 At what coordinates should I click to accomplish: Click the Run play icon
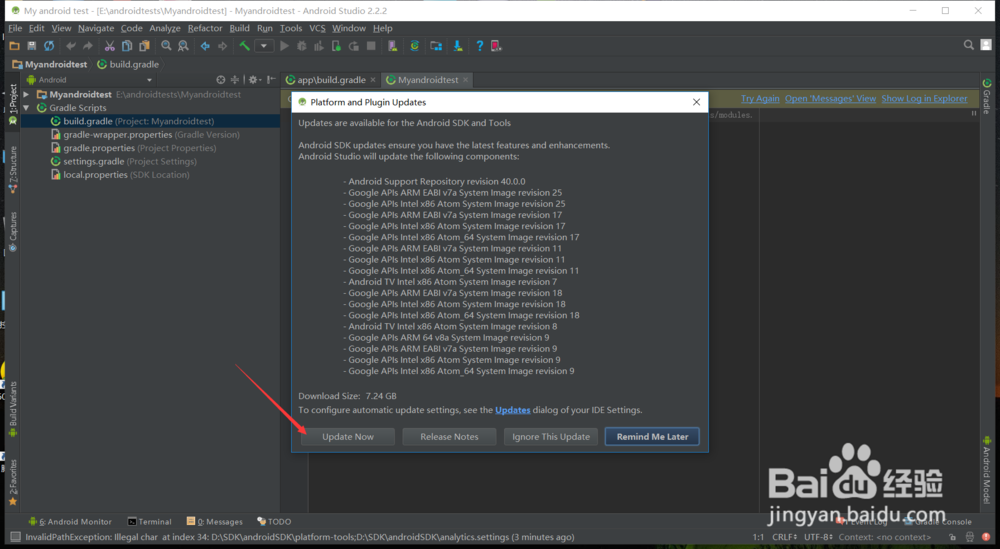click(284, 46)
